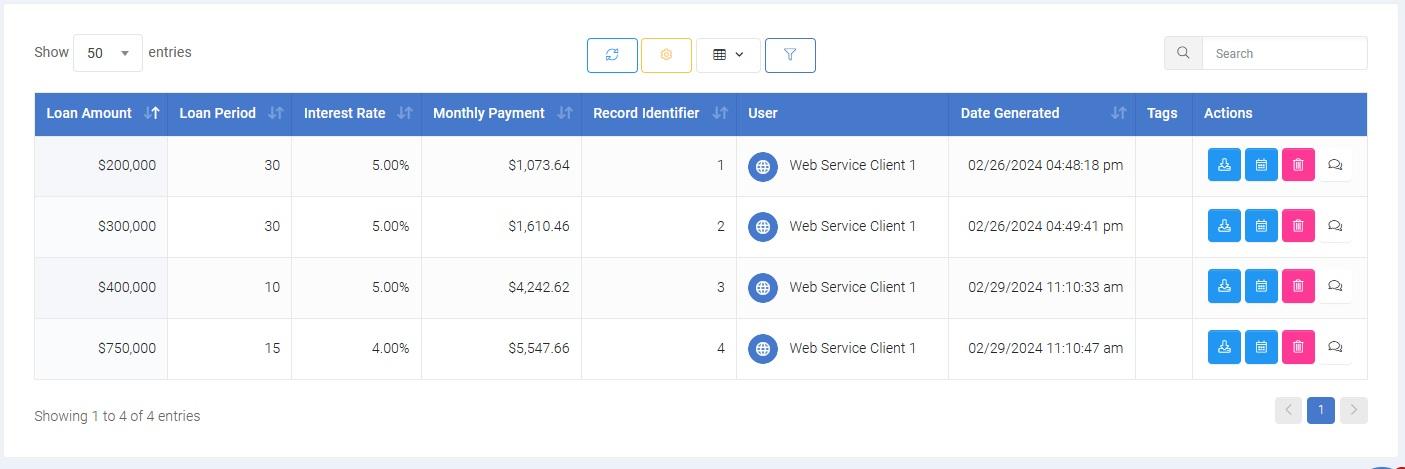Click the Tags column header

[1163, 114]
